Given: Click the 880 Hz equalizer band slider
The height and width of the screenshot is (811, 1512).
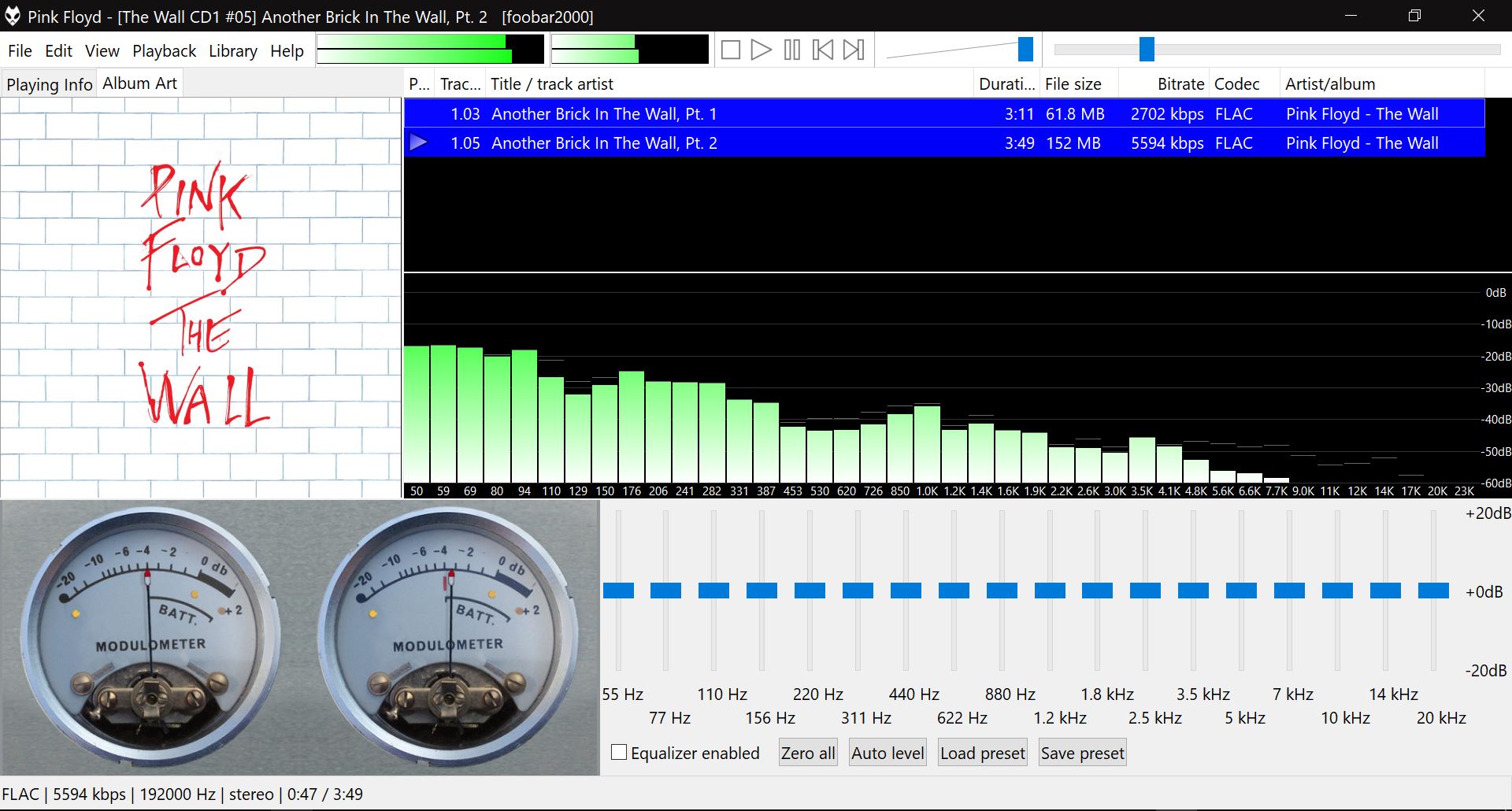Looking at the screenshot, I should (1002, 591).
